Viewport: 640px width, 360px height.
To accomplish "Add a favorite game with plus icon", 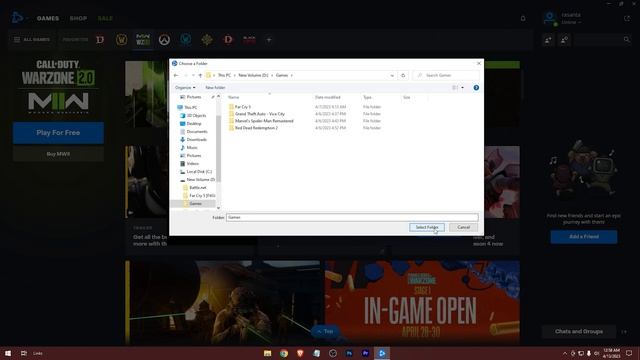I will tap(269, 40).
